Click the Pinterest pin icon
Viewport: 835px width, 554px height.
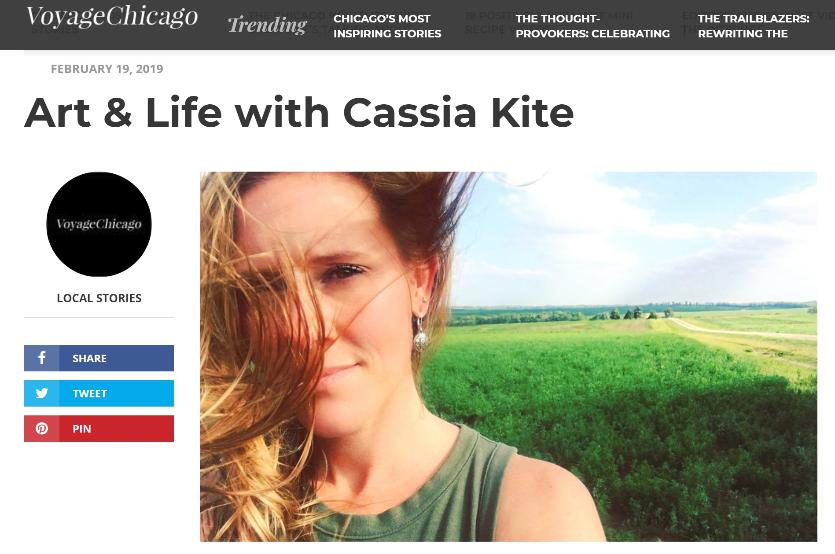tap(42, 428)
